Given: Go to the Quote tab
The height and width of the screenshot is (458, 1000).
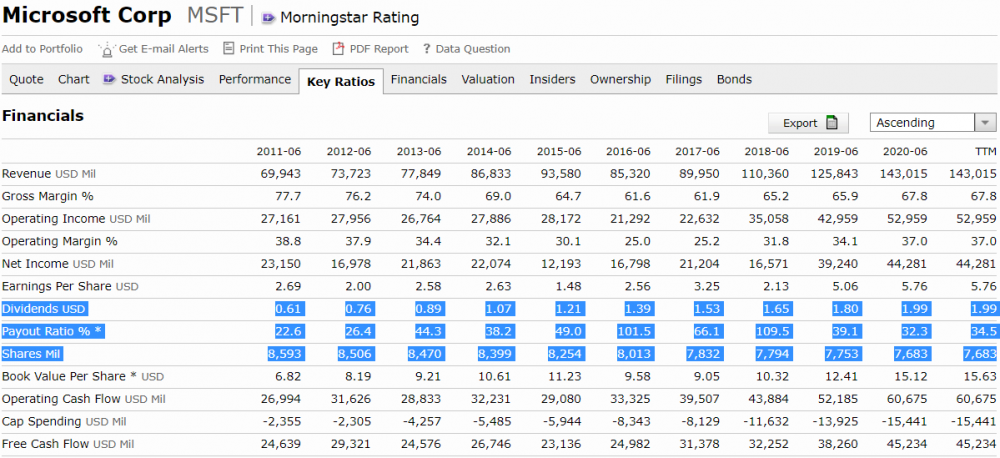Looking at the screenshot, I should click(27, 79).
